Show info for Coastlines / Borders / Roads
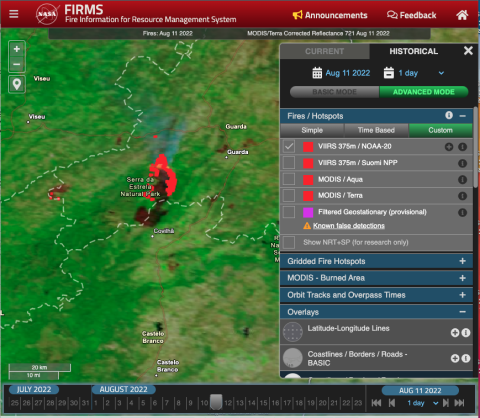 [x=466, y=358]
